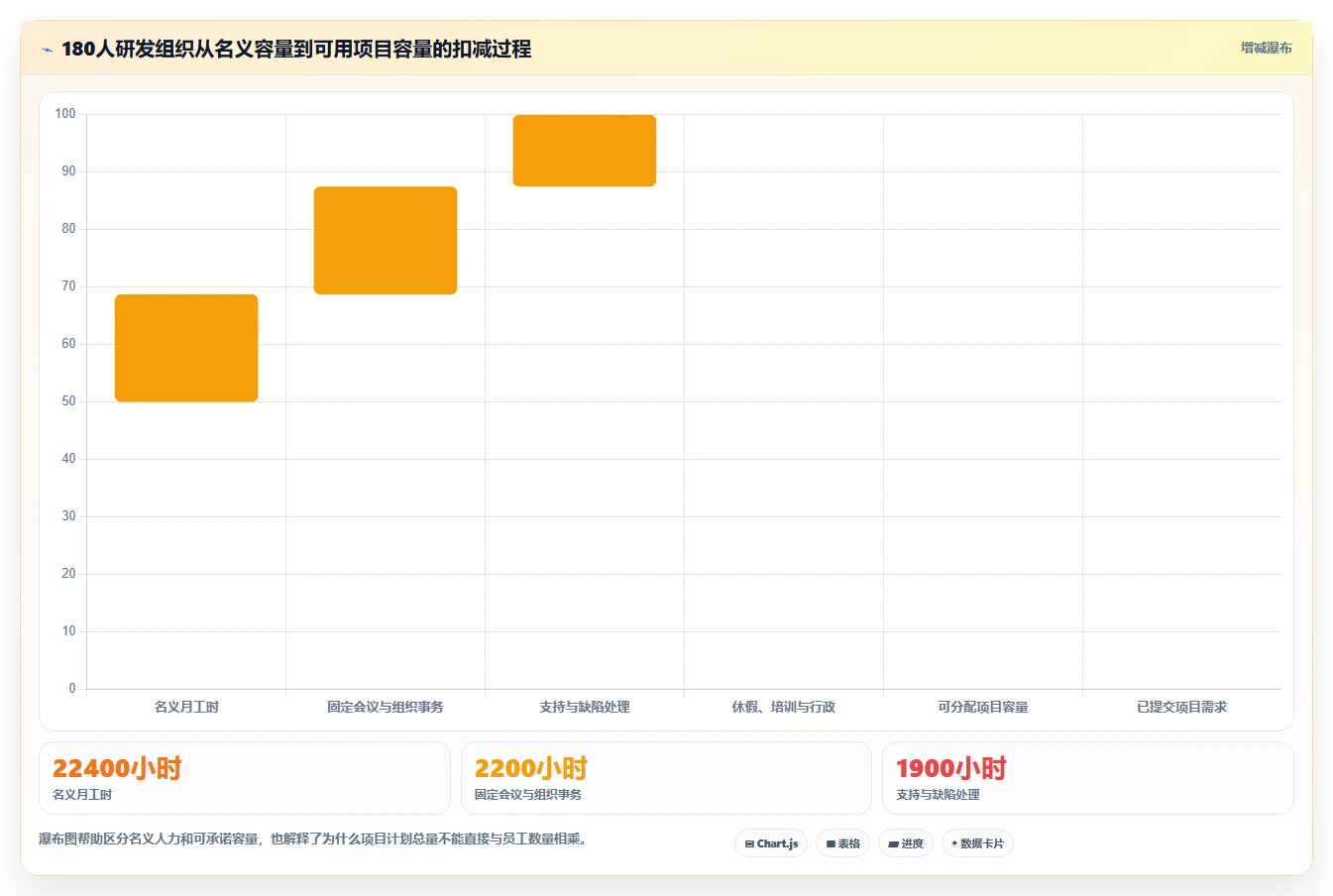Image resolution: width=1333 pixels, height=896 pixels.
Task: Select the 支持与缺陷处理 orange bar
Action: point(585,151)
